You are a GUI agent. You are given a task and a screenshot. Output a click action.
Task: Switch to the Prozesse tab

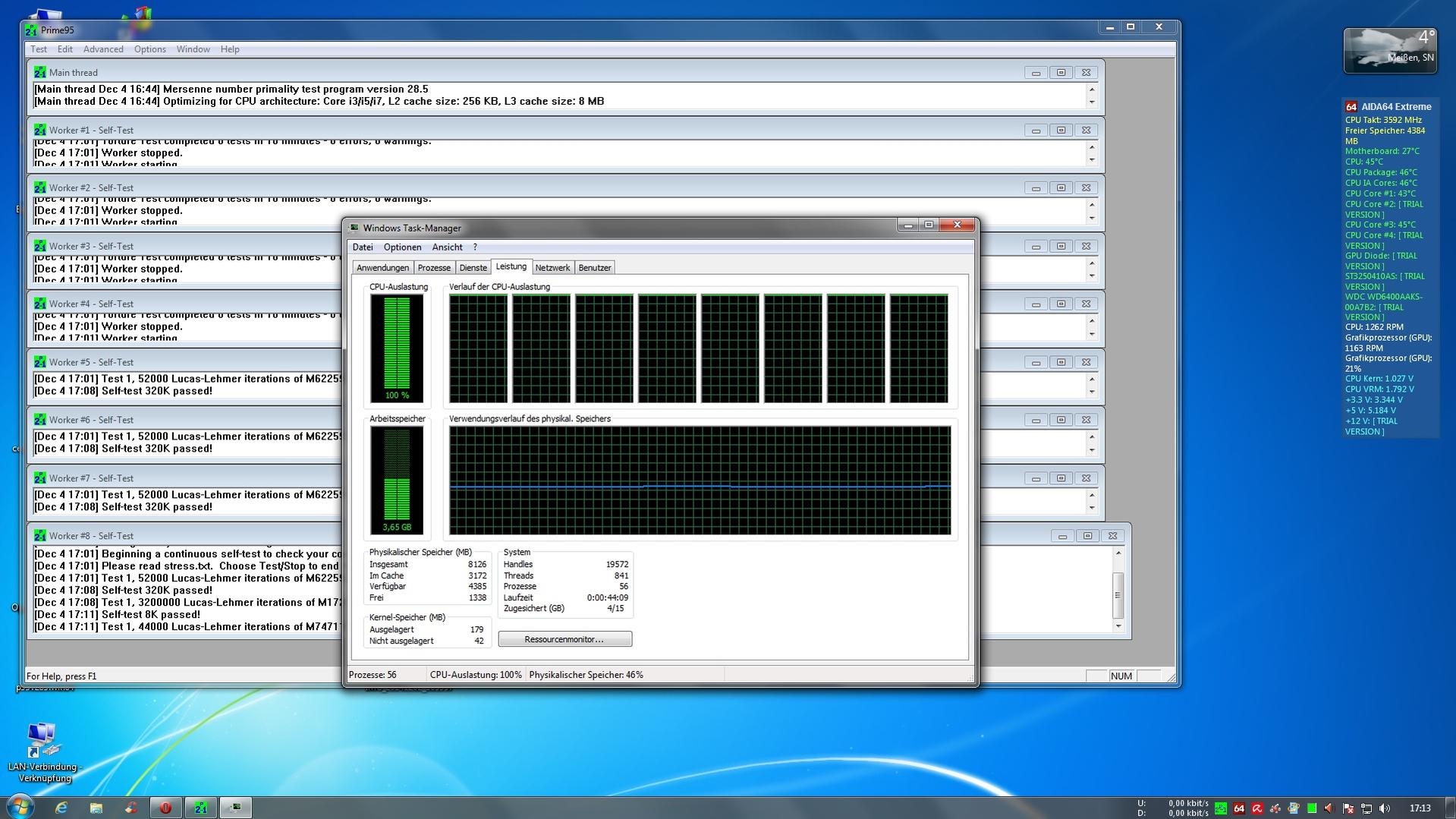click(434, 268)
